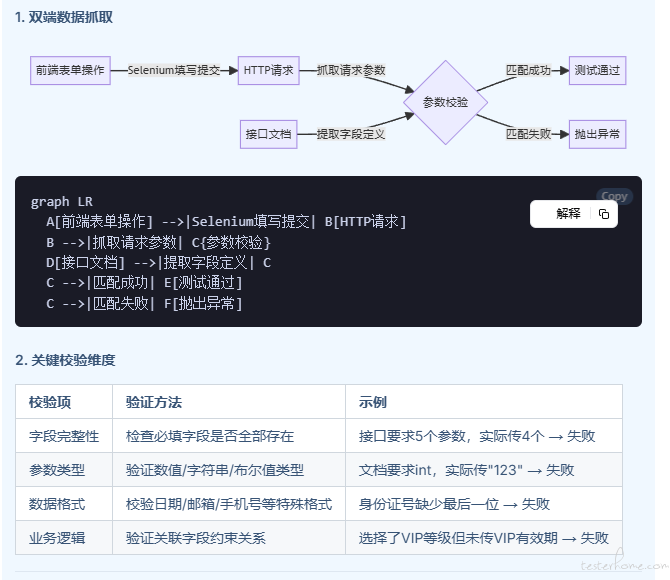This screenshot has width=670, height=580.
Task: Click the code line D[接口文档]
Action: (x=158, y=262)
